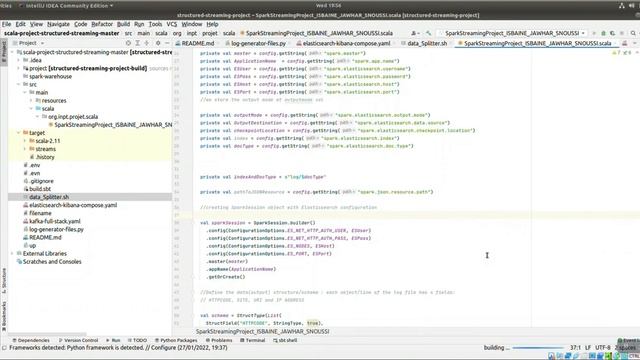Open the Build menu
This screenshot has width=640, height=360.
click(123, 24)
